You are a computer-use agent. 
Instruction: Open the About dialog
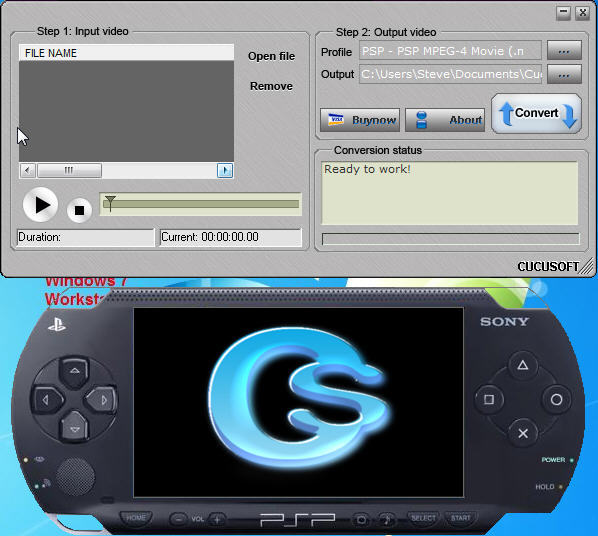[x=445, y=120]
